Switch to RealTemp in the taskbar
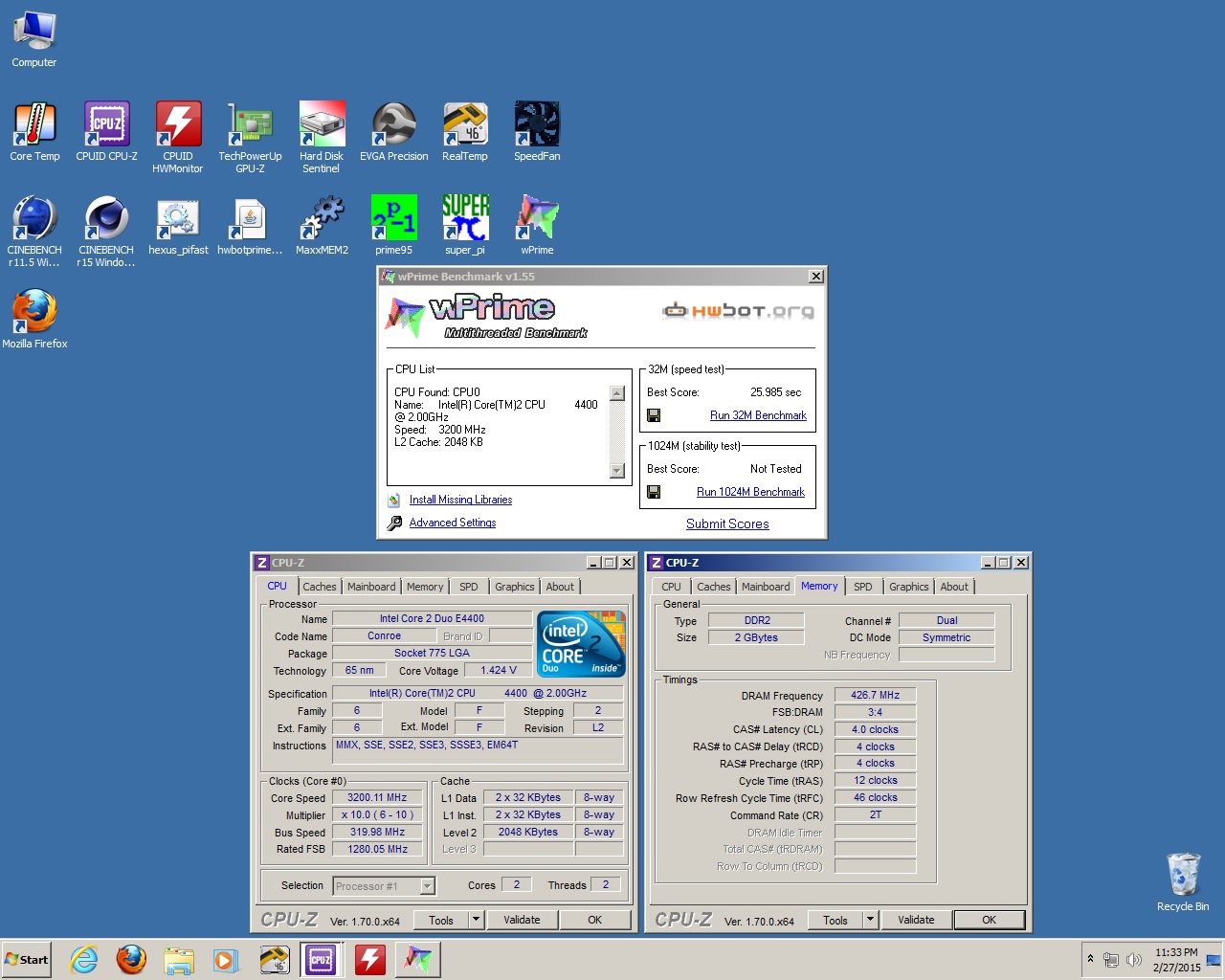 click(x=275, y=960)
